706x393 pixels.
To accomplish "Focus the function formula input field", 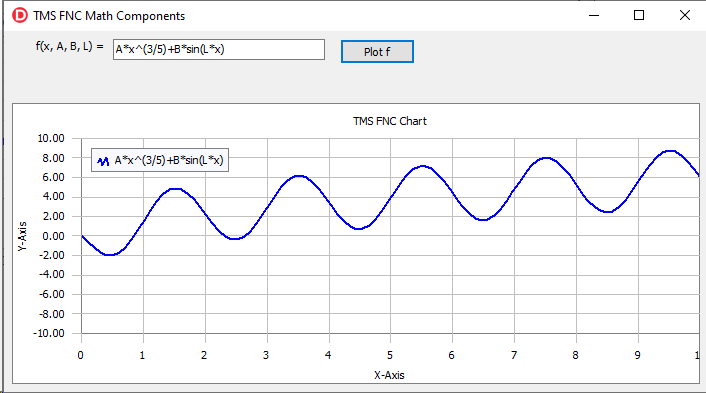I will click(219, 50).
